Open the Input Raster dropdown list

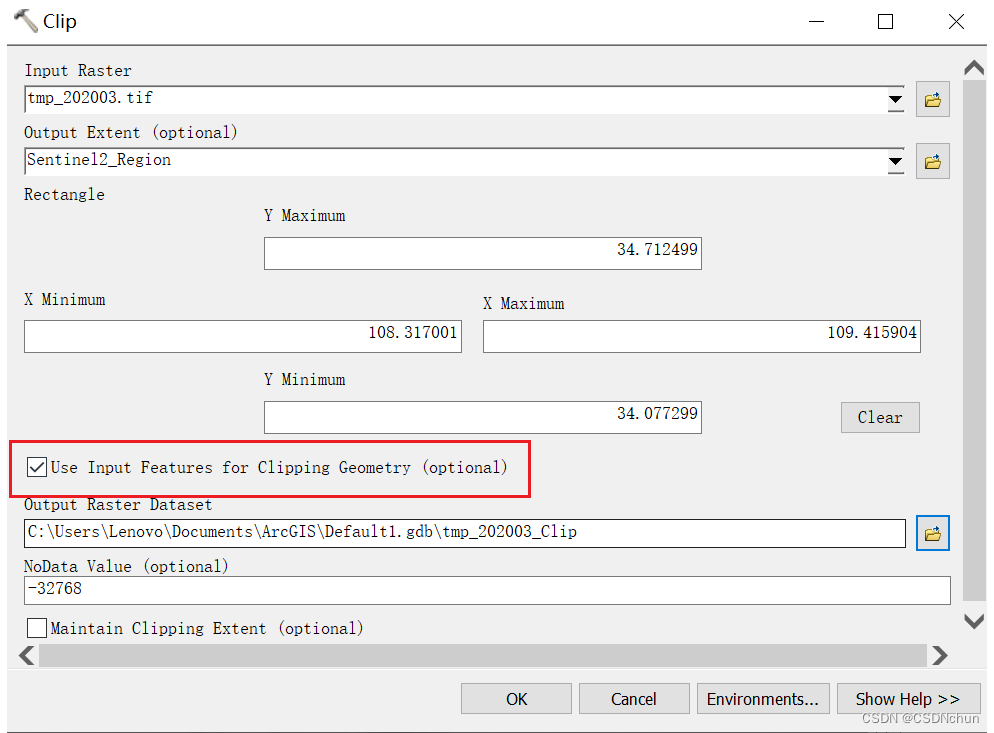(894, 99)
